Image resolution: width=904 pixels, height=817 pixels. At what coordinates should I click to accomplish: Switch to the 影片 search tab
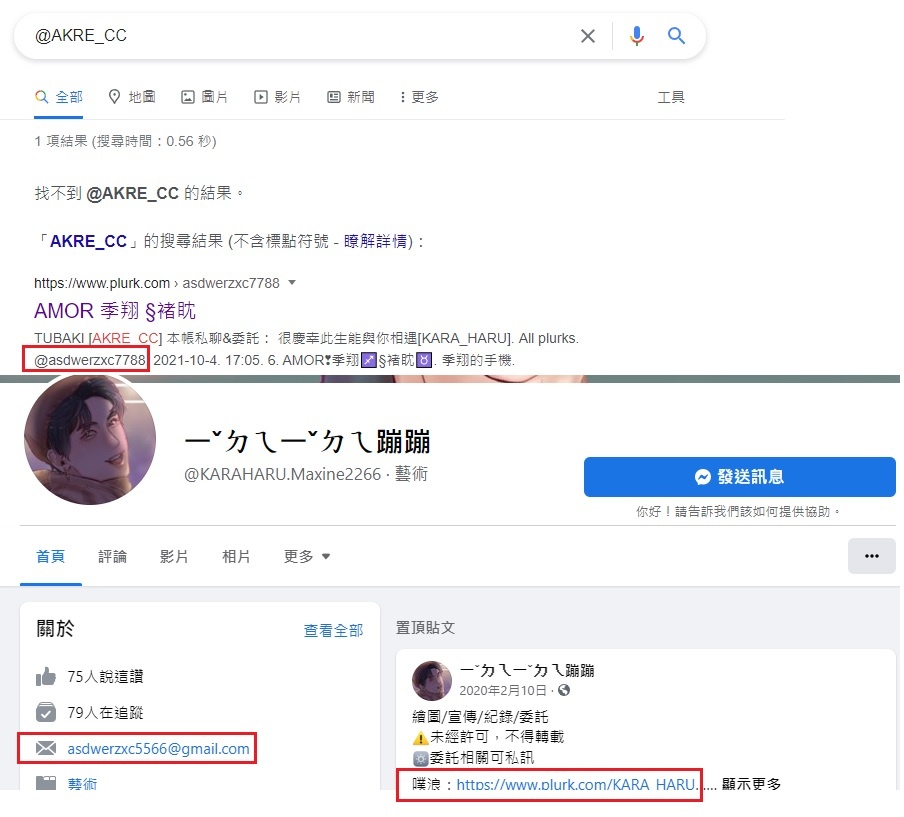(277, 97)
